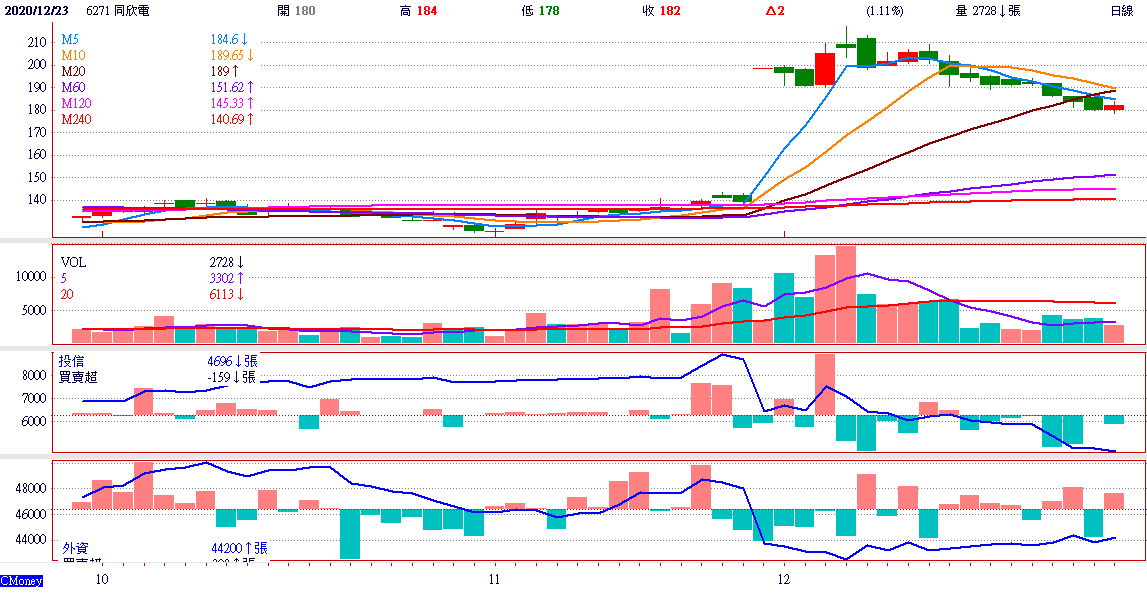Click the volume readout 量 2728 張
This screenshot has width=1147, height=599.
click(x=988, y=11)
